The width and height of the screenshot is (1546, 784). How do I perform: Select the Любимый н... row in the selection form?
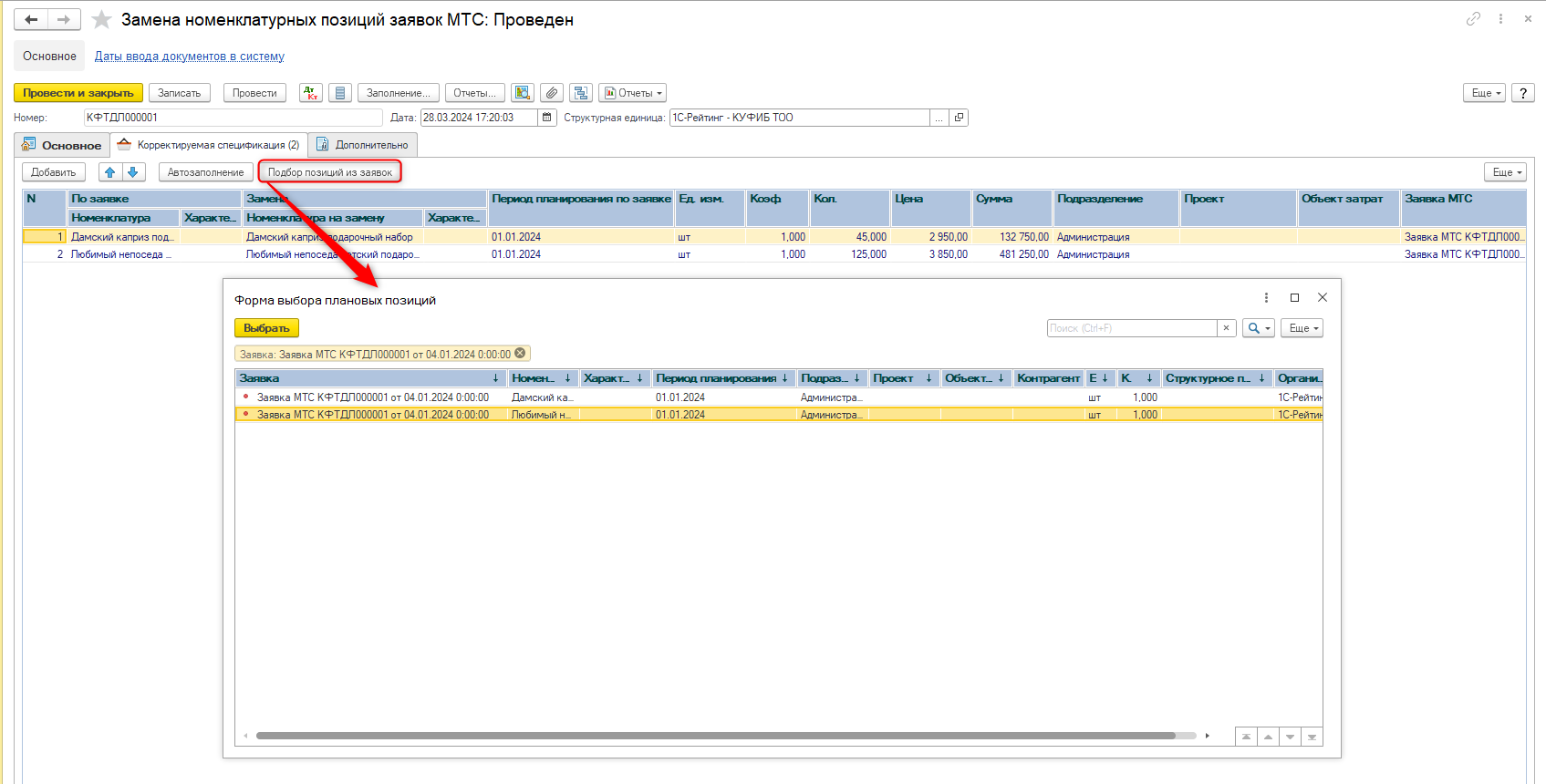pos(779,415)
